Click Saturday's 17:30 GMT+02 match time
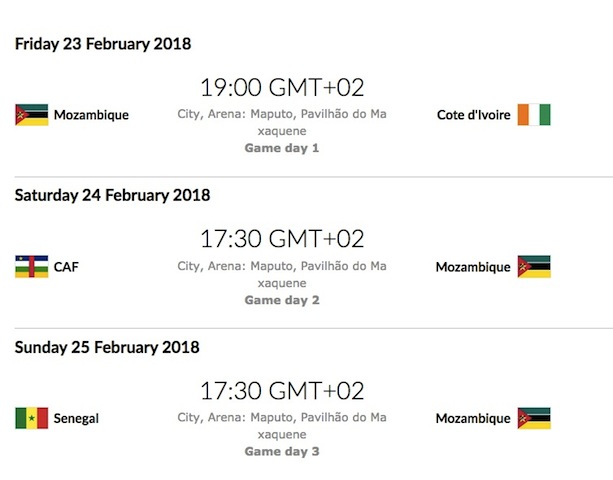Viewport: 613px width, 480px height. pyautogui.click(x=282, y=239)
